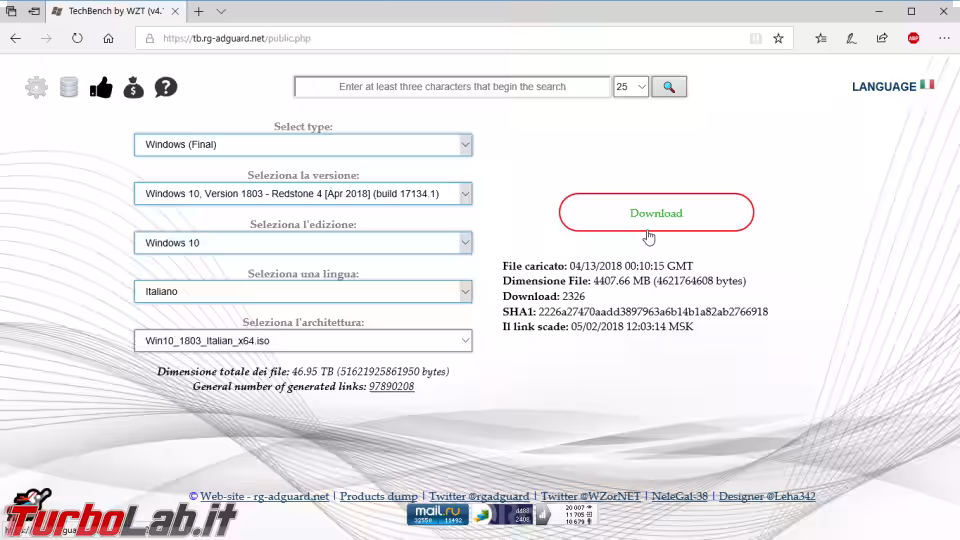Click the magnifier search button
960x540 pixels.
tap(669, 87)
